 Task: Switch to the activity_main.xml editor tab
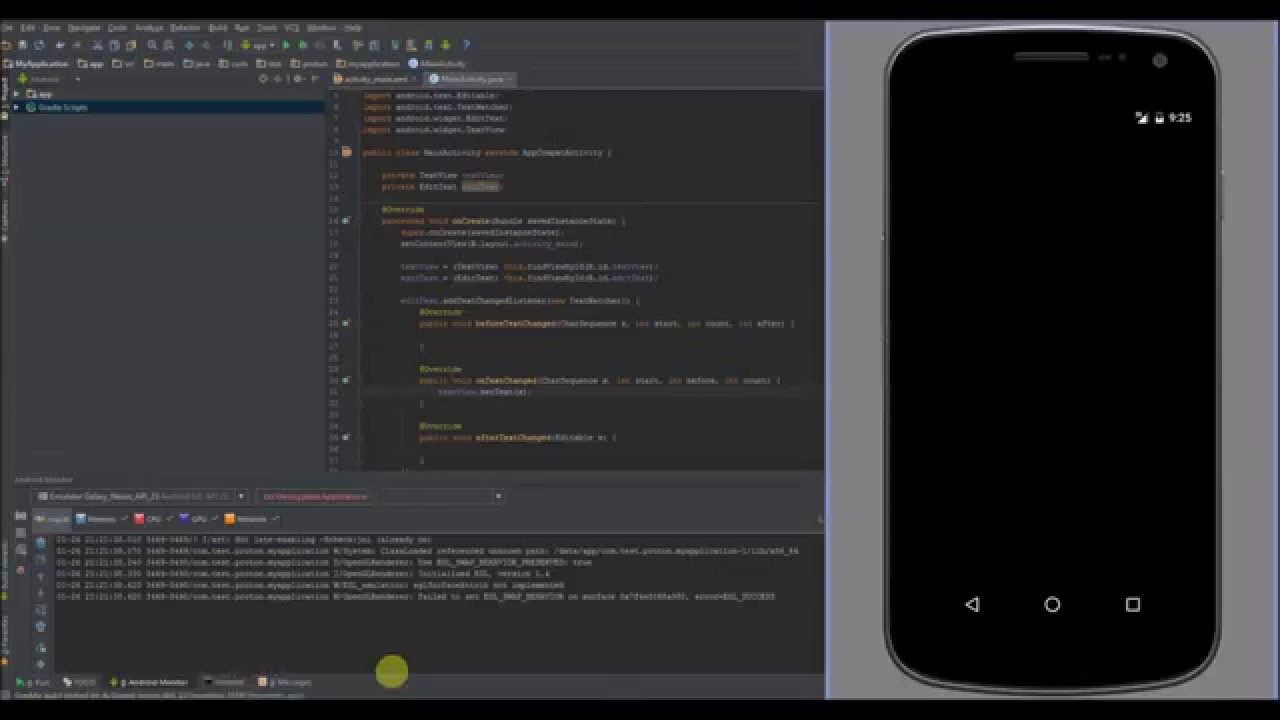[371, 79]
